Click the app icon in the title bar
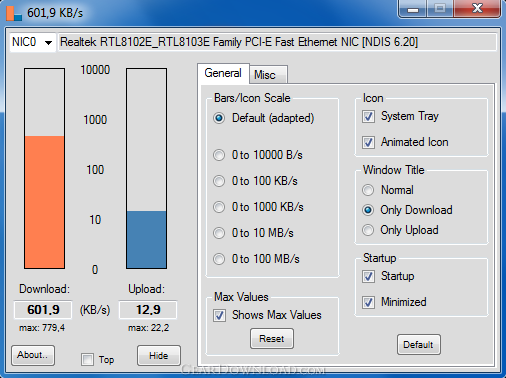This screenshot has width=506, height=378. (14, 13)
